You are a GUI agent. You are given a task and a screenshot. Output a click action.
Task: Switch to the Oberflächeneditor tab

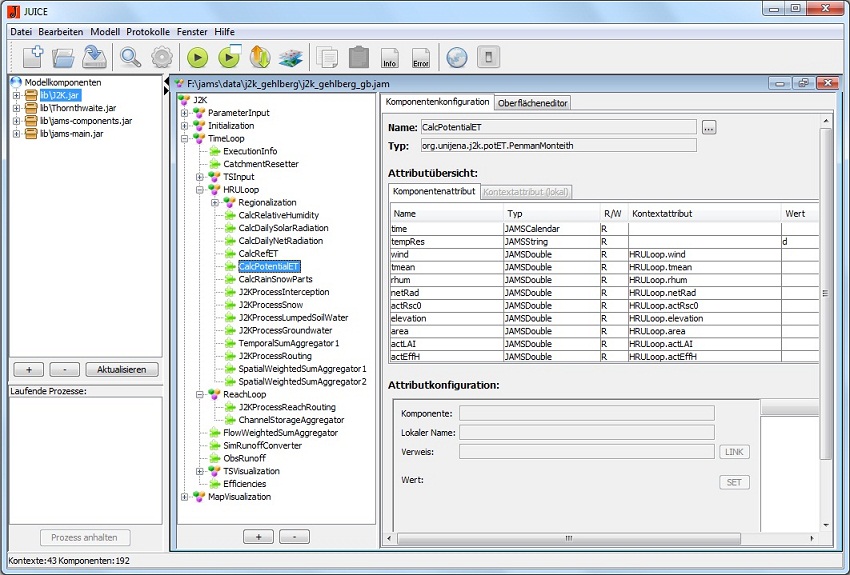pos(532,102)
